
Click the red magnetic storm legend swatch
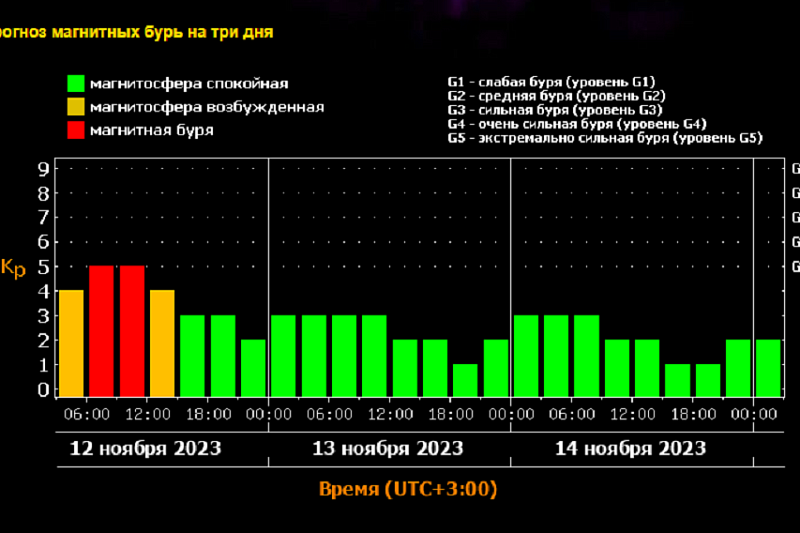coord(76,130)
